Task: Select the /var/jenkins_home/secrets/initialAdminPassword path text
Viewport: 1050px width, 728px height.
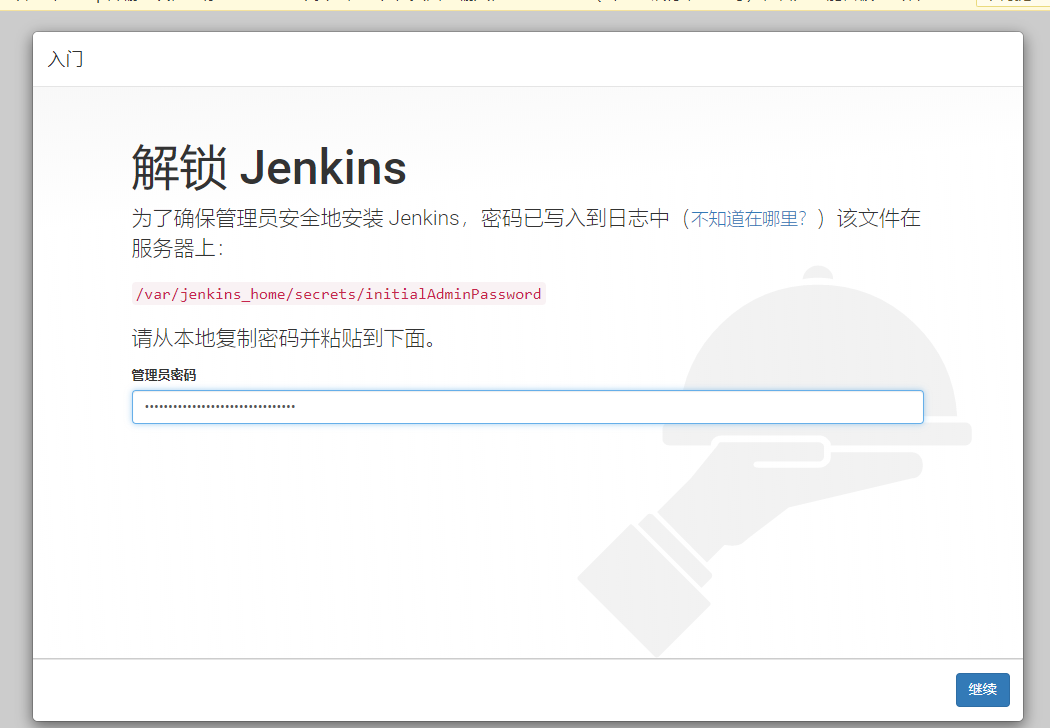Action: (x=338, y=294)
